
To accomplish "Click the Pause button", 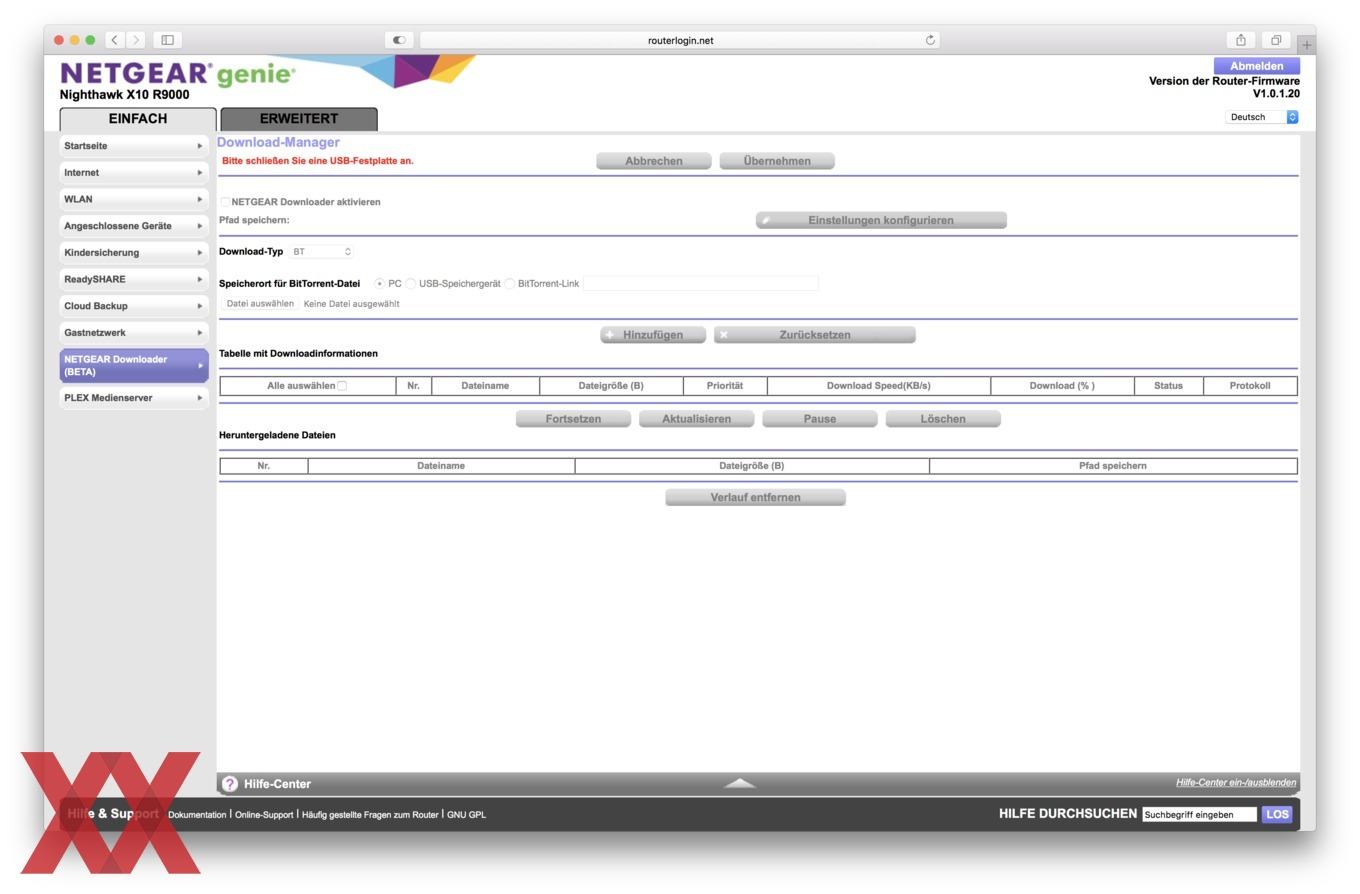I will click(x=820, y=419).
